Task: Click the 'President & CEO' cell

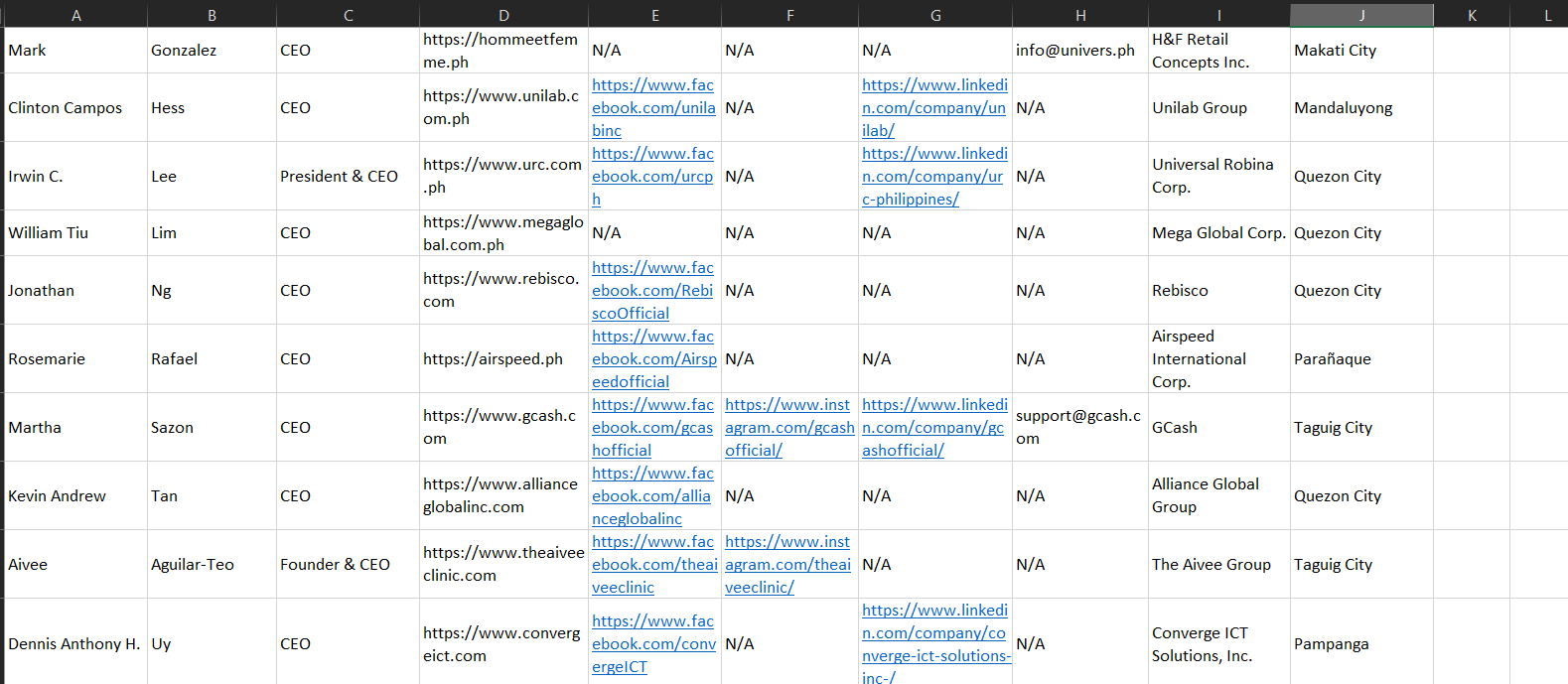Action: pyautogui.click(x=348, y=176)
